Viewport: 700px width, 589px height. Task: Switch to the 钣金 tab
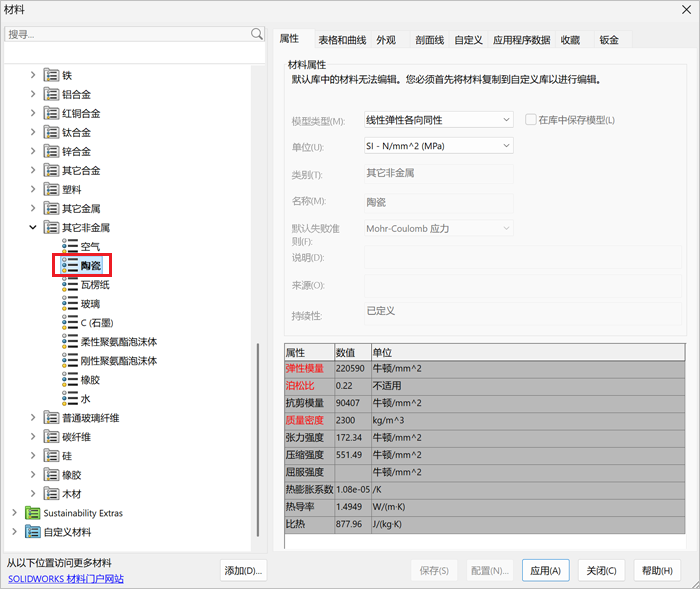(x=609, y=40)
